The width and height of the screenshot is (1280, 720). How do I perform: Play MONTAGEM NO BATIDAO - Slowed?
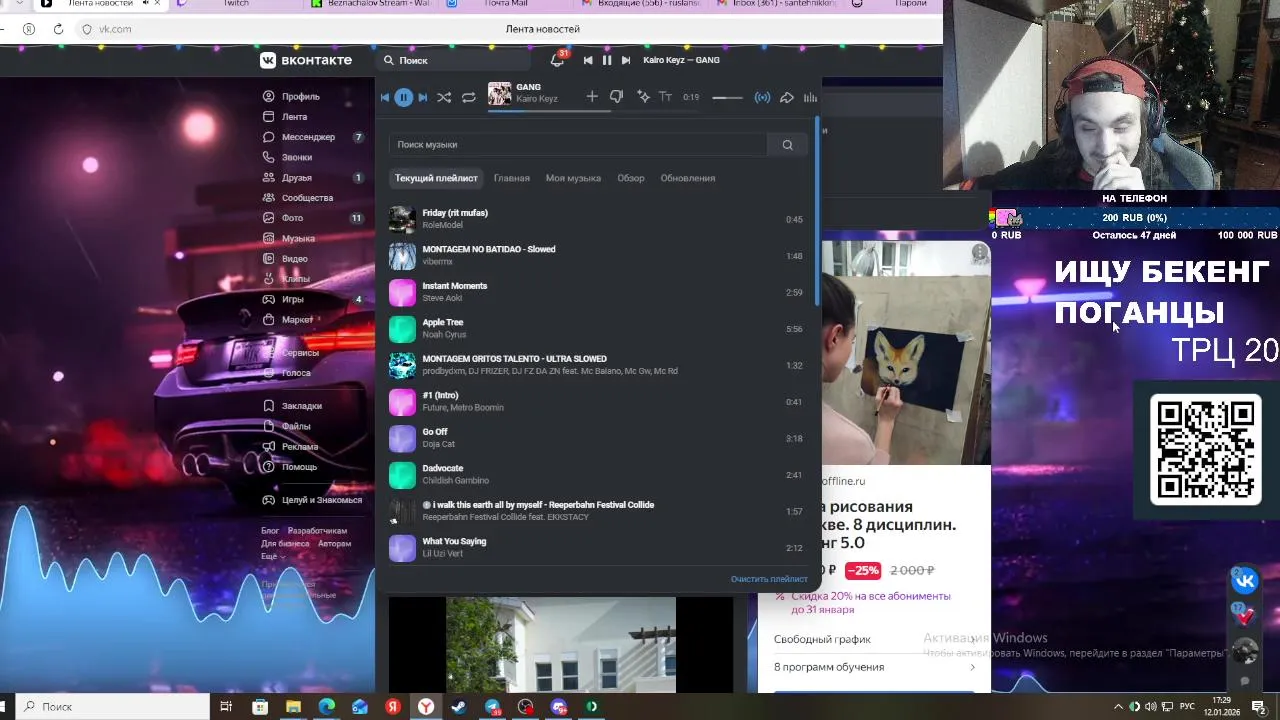pyautogui.click(x=597, y=255)
